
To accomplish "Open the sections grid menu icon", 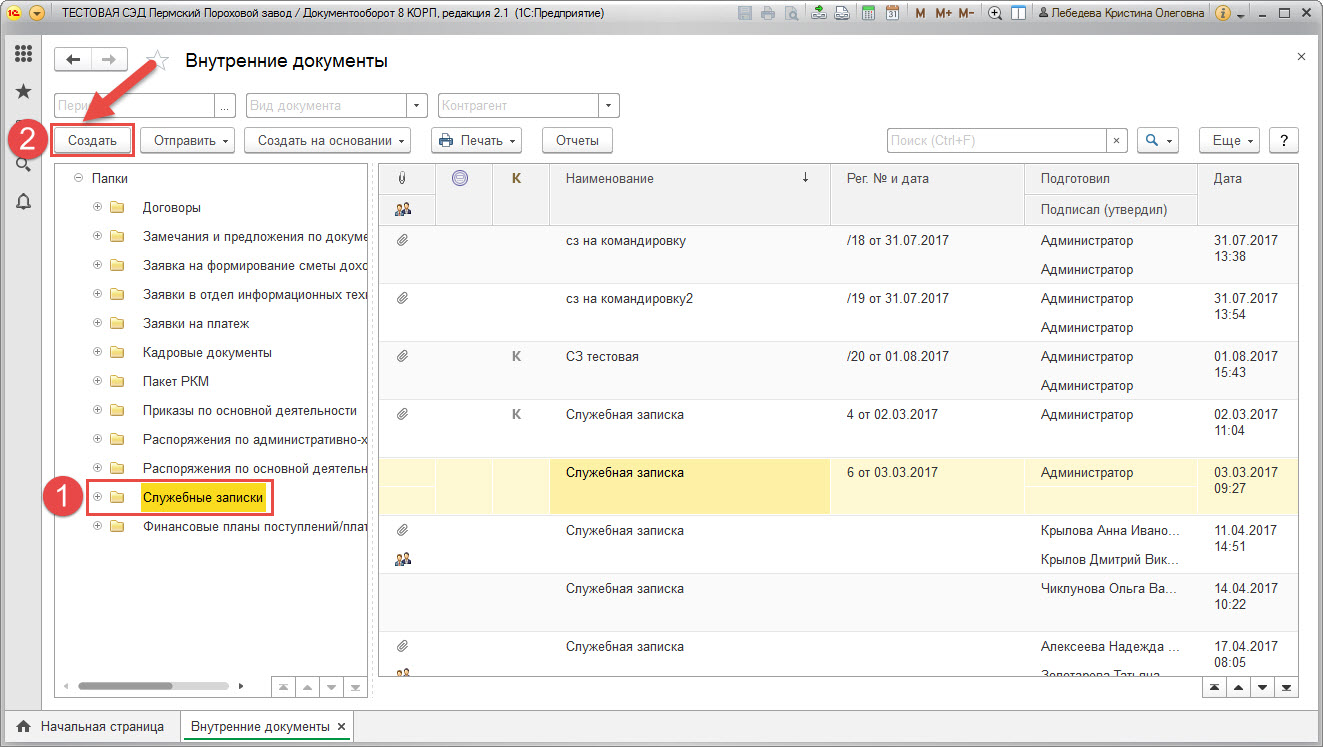I will coord(23,54).
